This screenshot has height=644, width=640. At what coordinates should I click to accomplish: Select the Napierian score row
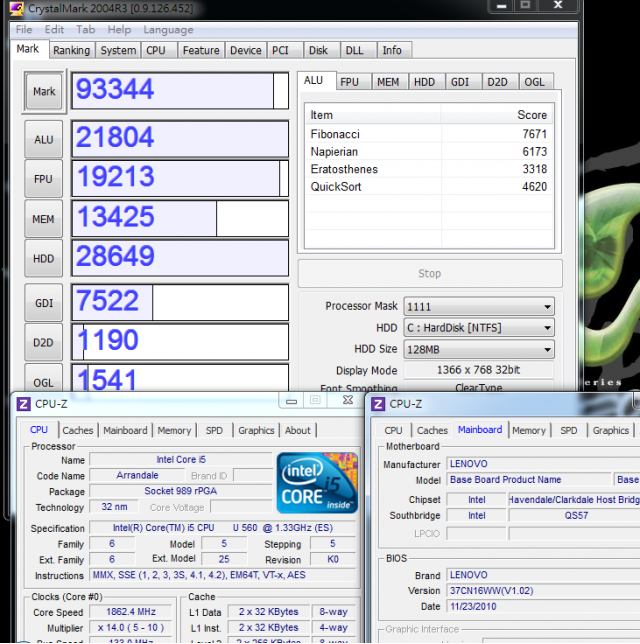(429, 152)
